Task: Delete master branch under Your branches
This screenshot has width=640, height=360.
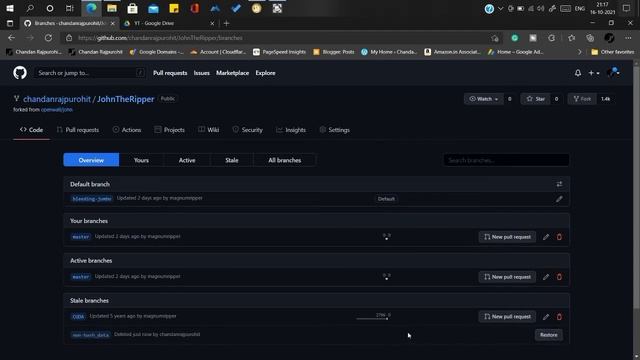Action: tap(559, 237)
